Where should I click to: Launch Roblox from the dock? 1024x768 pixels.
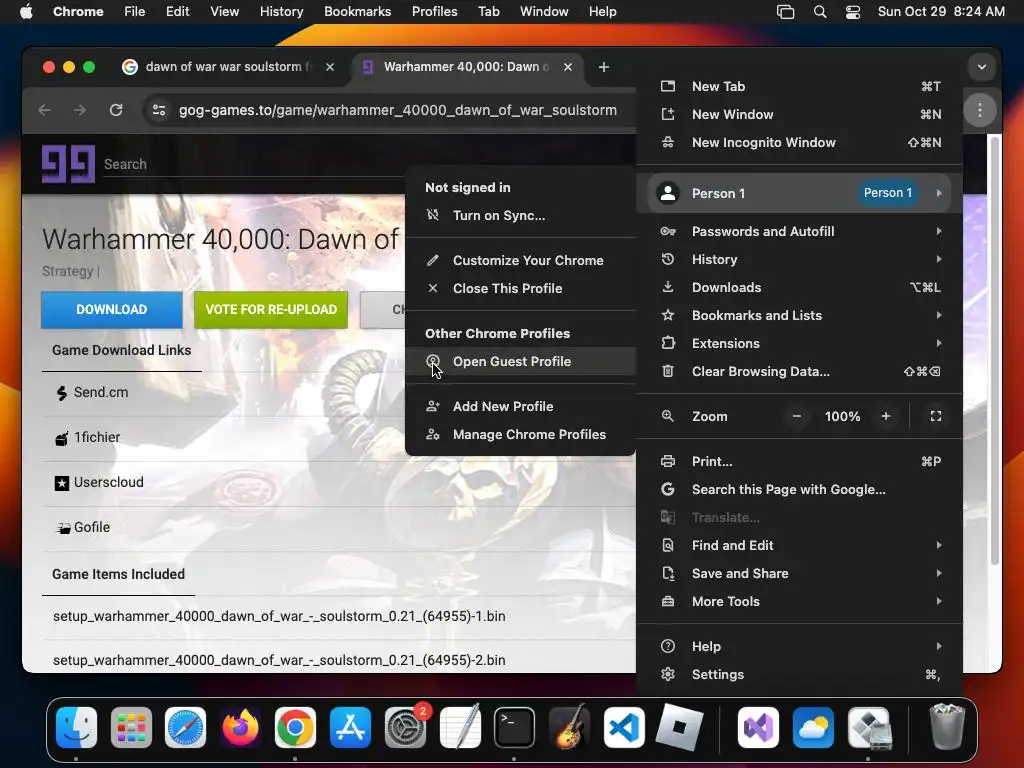679,727
